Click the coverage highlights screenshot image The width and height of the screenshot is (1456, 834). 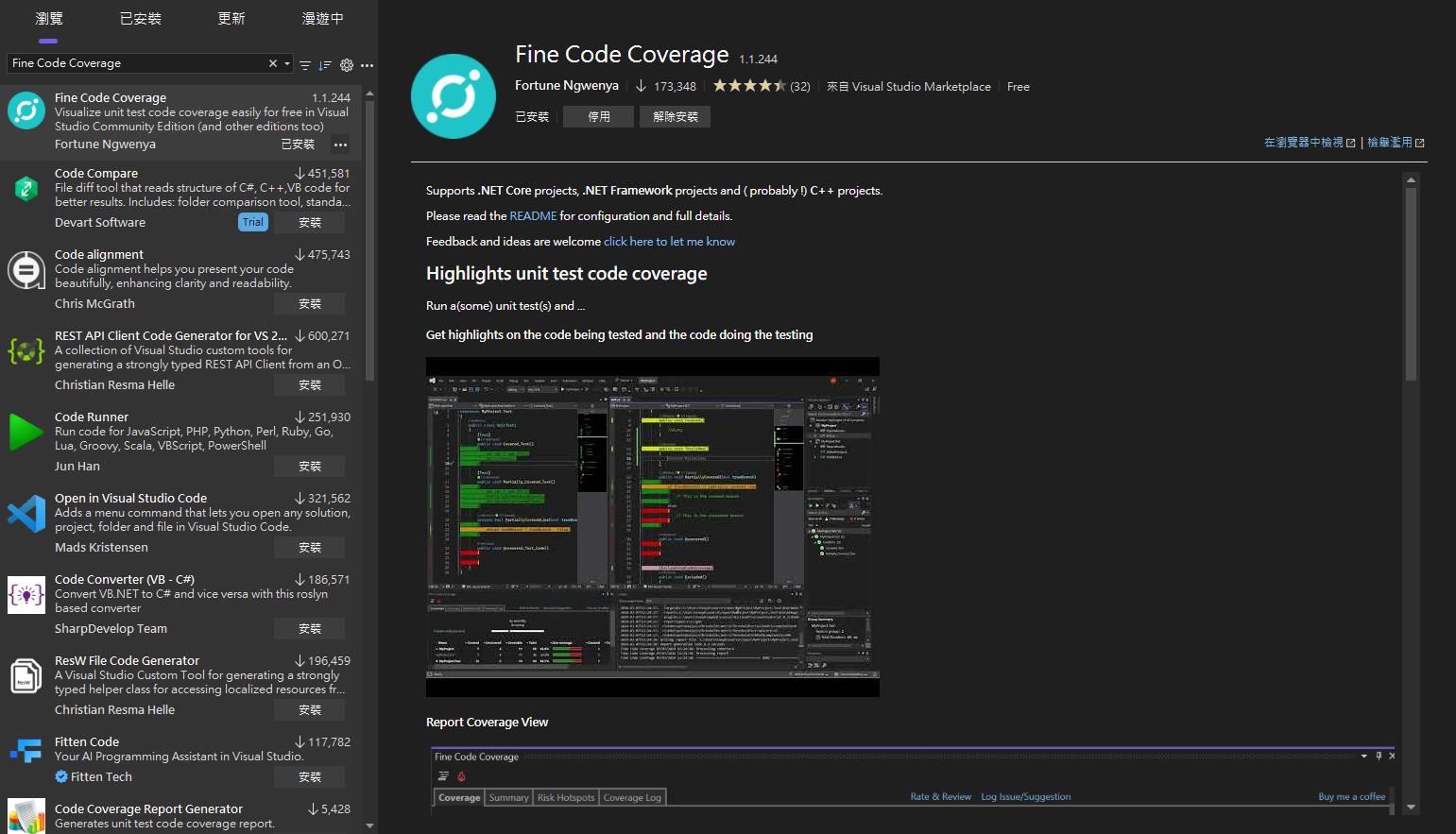(652, 526)
